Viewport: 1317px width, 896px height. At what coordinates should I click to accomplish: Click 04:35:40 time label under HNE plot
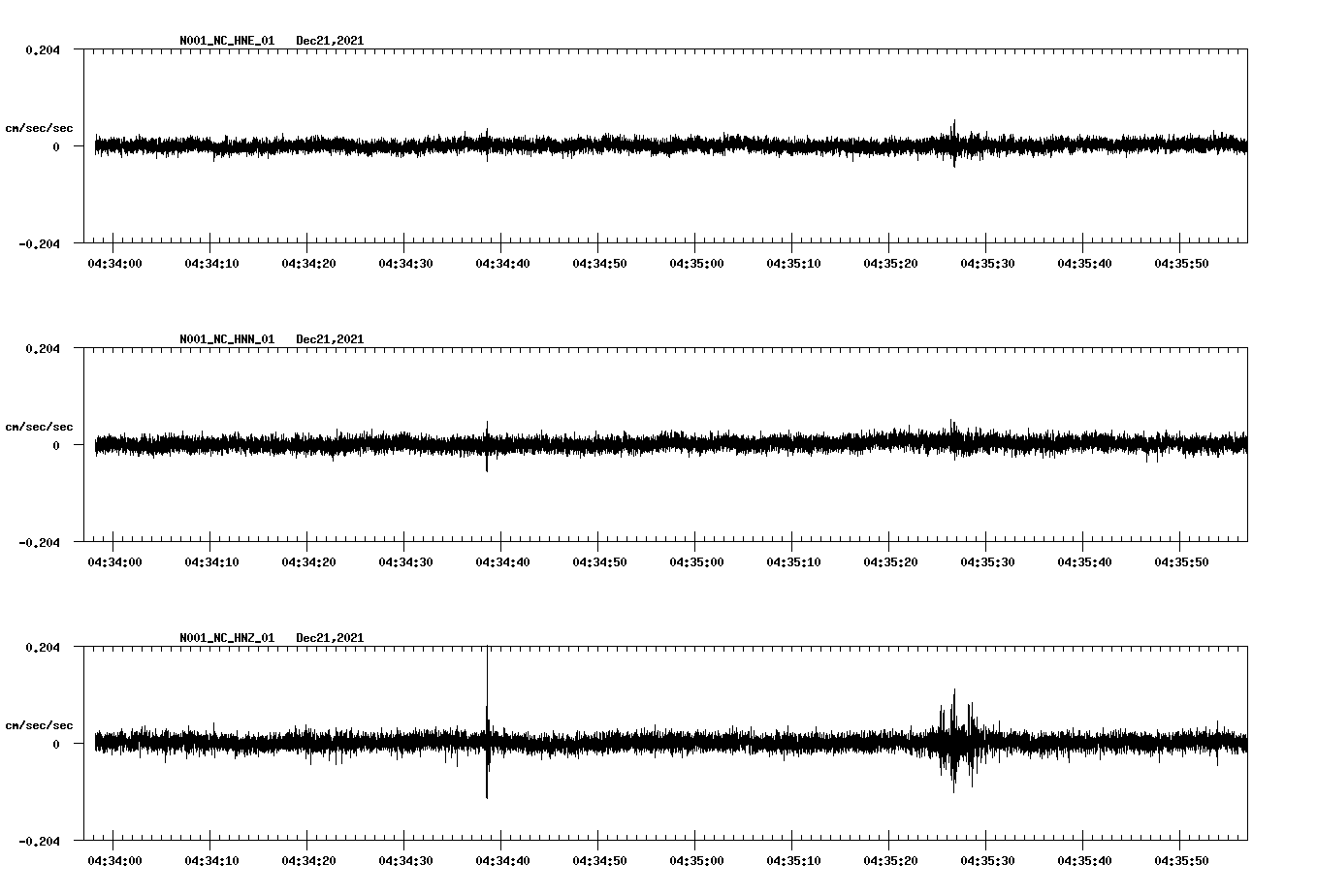(x=1084, y=263)
